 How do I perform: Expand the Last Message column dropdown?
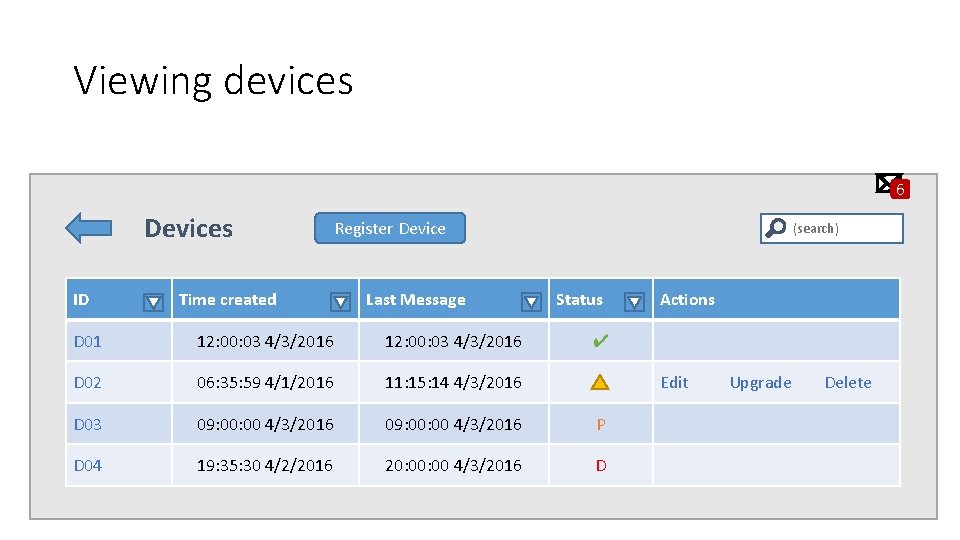(532, 301)
